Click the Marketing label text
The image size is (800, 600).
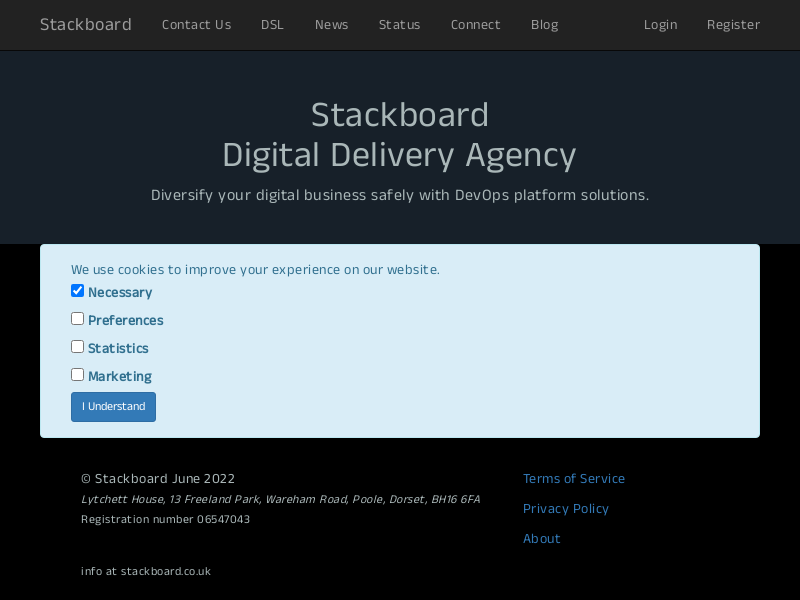coord(120,377)
